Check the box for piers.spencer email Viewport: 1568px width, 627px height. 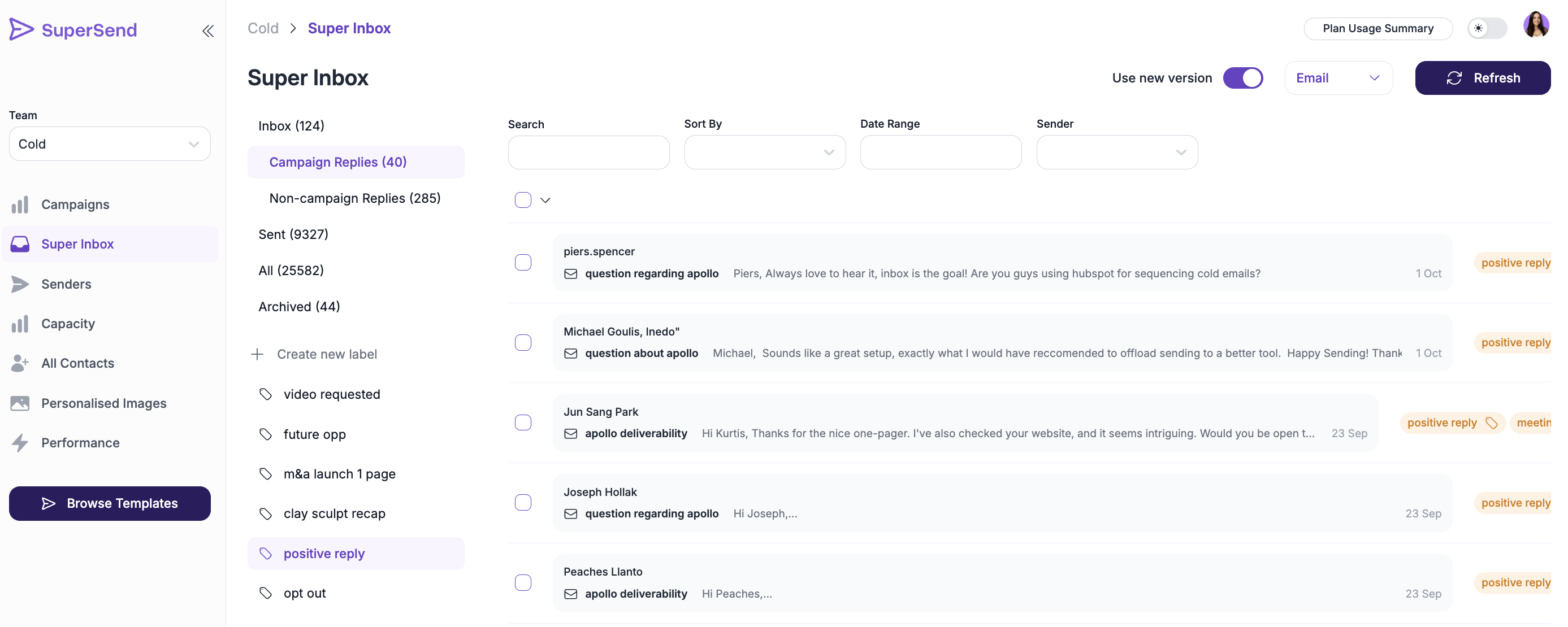(523, 263)
